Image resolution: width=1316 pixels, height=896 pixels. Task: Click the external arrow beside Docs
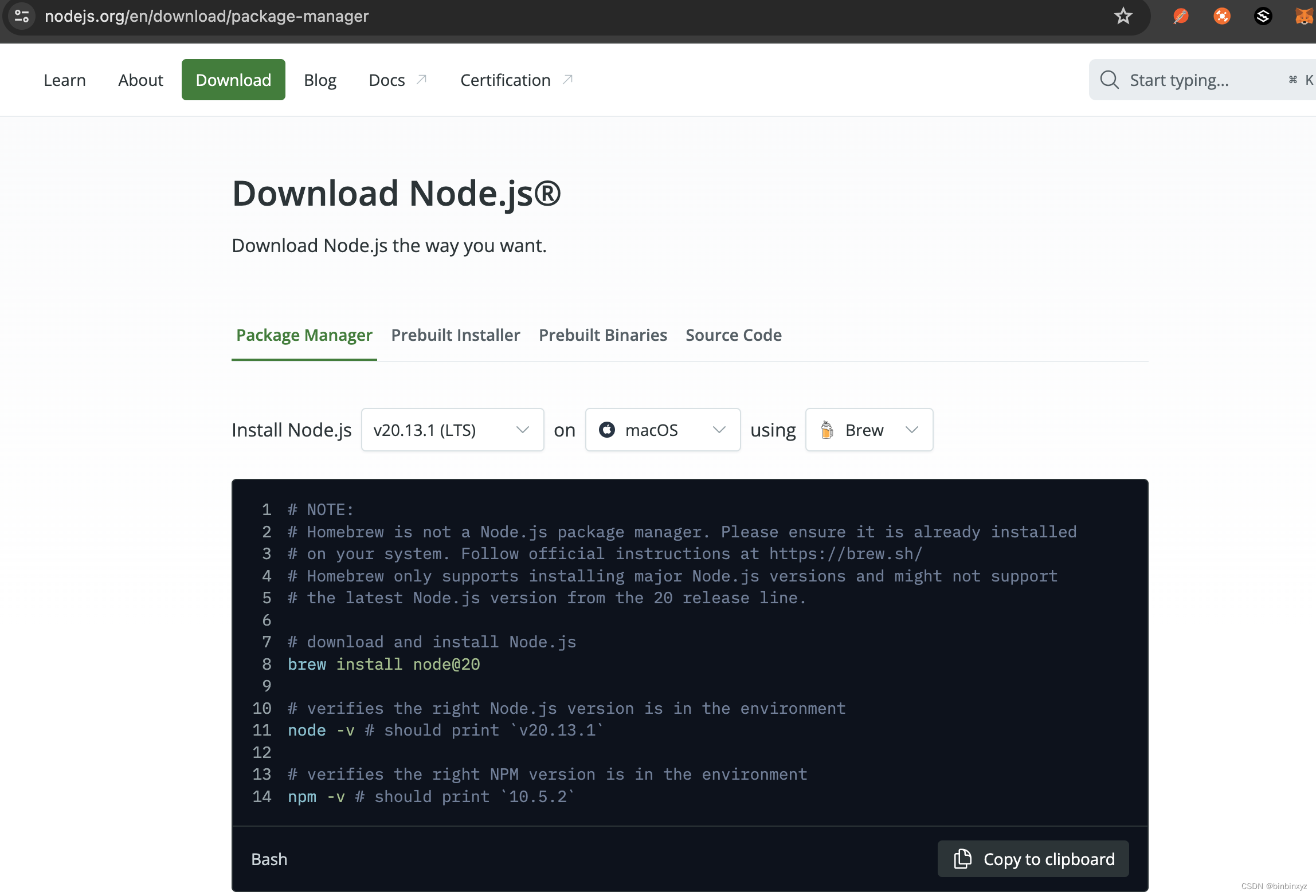click(x=422, y=79)
